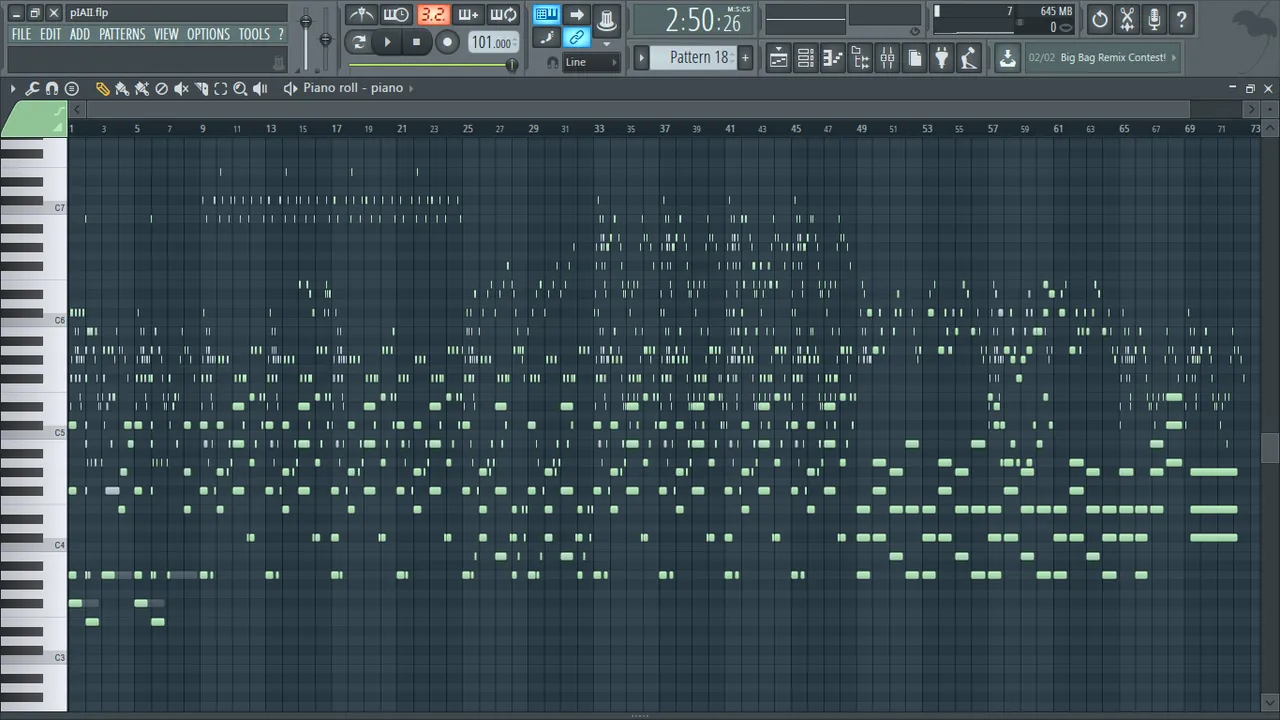Image resolution: width=1280 pixels, height=720 pixels.
Task: Click the Pattern 18 stepper arrows
Action: point(733,58)
